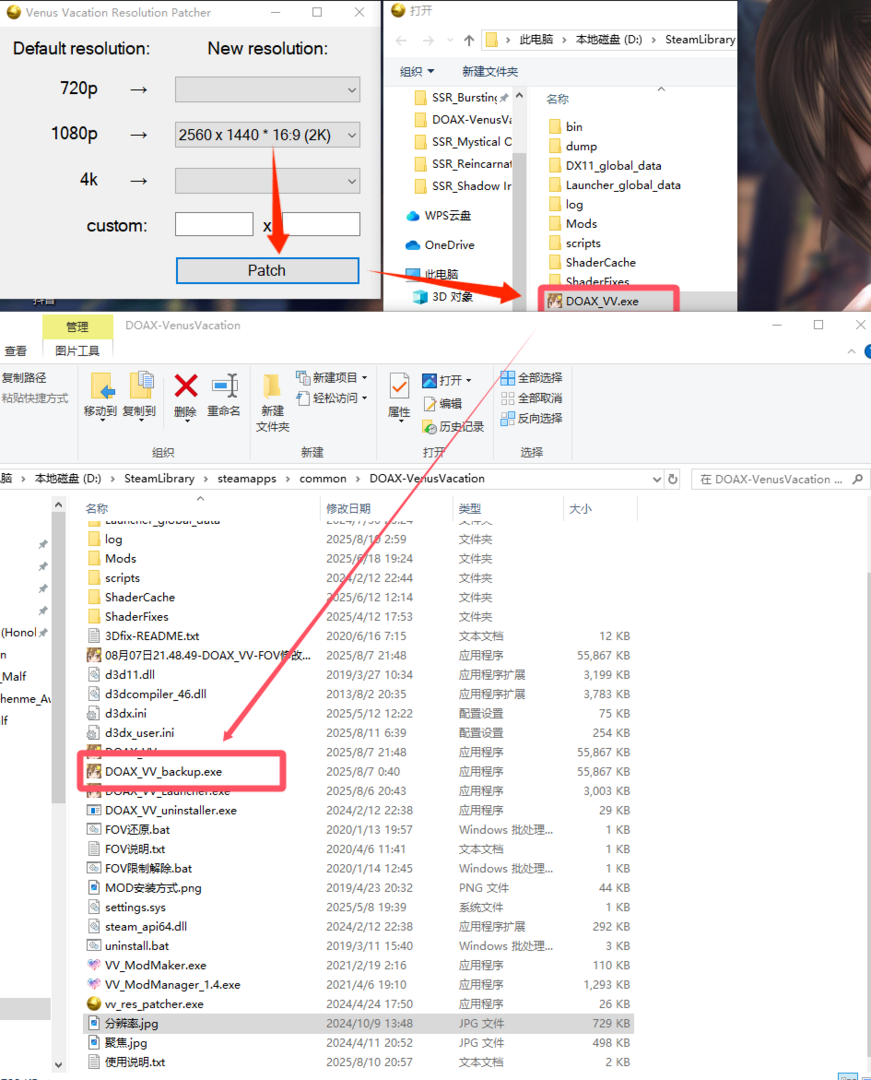Sort by the 类型 column header

tap(470, 508)
